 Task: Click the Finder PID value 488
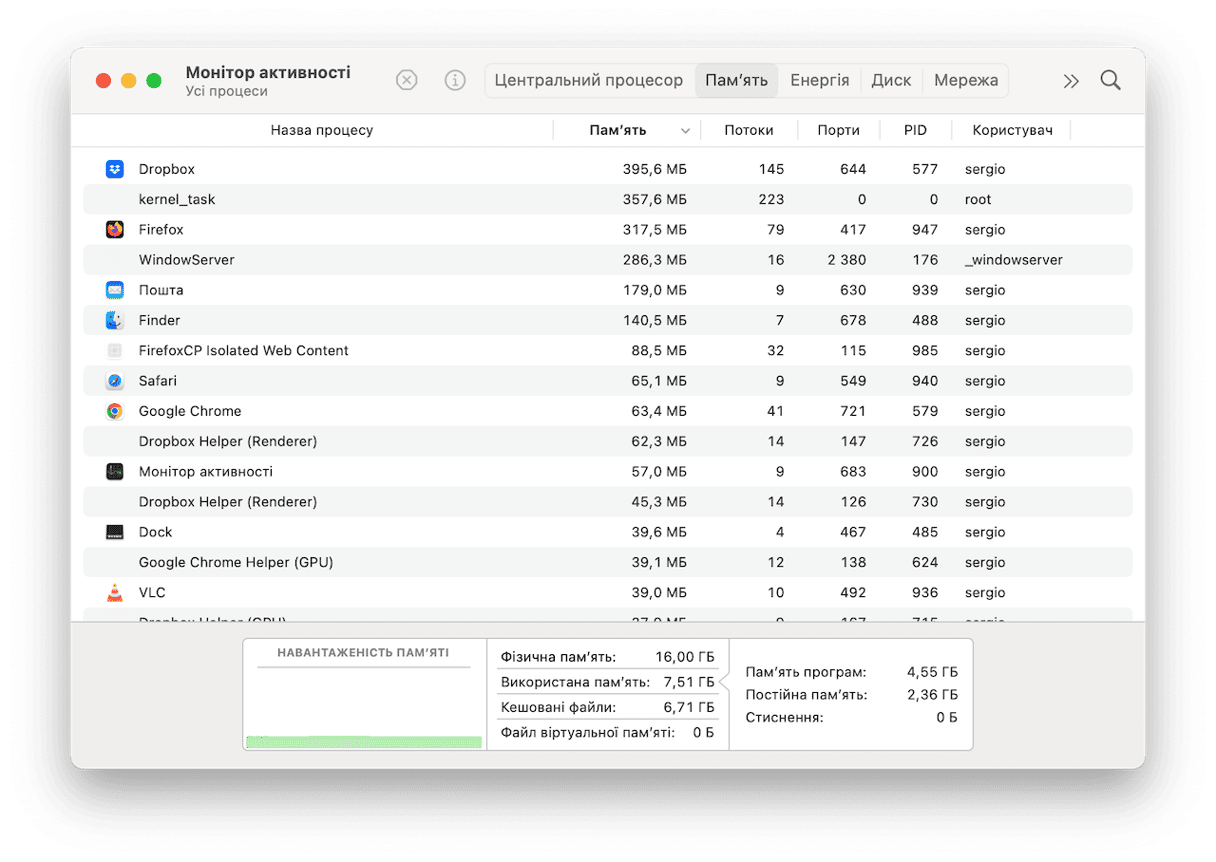[925, 320]
